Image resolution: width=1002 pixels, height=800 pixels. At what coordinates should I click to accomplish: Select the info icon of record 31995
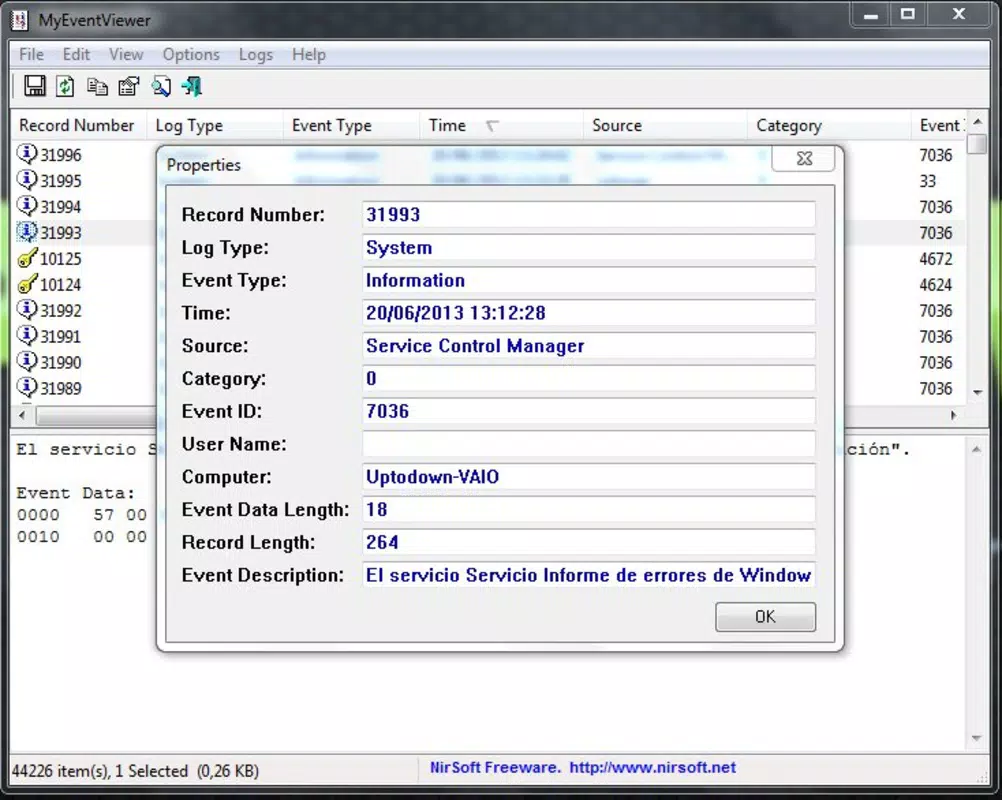tap(26, 180)
